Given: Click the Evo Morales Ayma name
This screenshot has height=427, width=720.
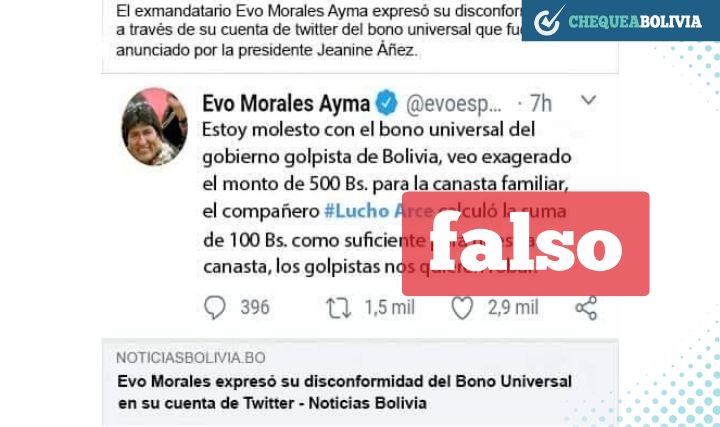Looking at the screenshot, I should (286, 103).
